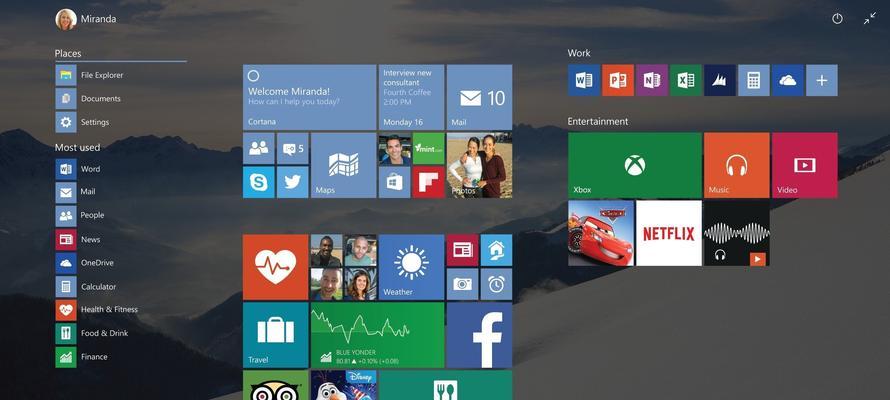Add a tile with the plus button
Screen dimensions: 890x400
point(822,81)
